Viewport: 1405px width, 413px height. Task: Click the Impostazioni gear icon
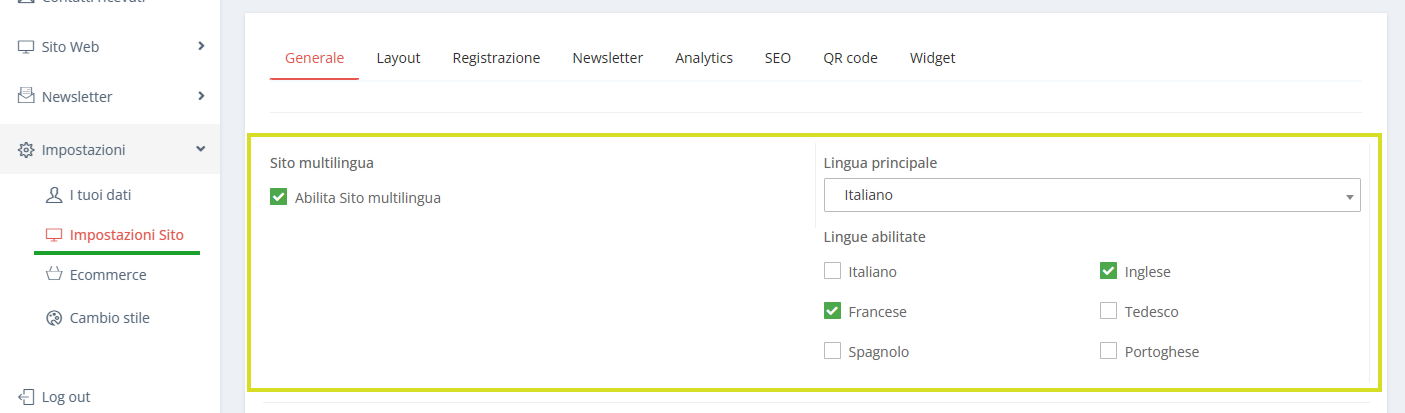click(x=27, y=150)
